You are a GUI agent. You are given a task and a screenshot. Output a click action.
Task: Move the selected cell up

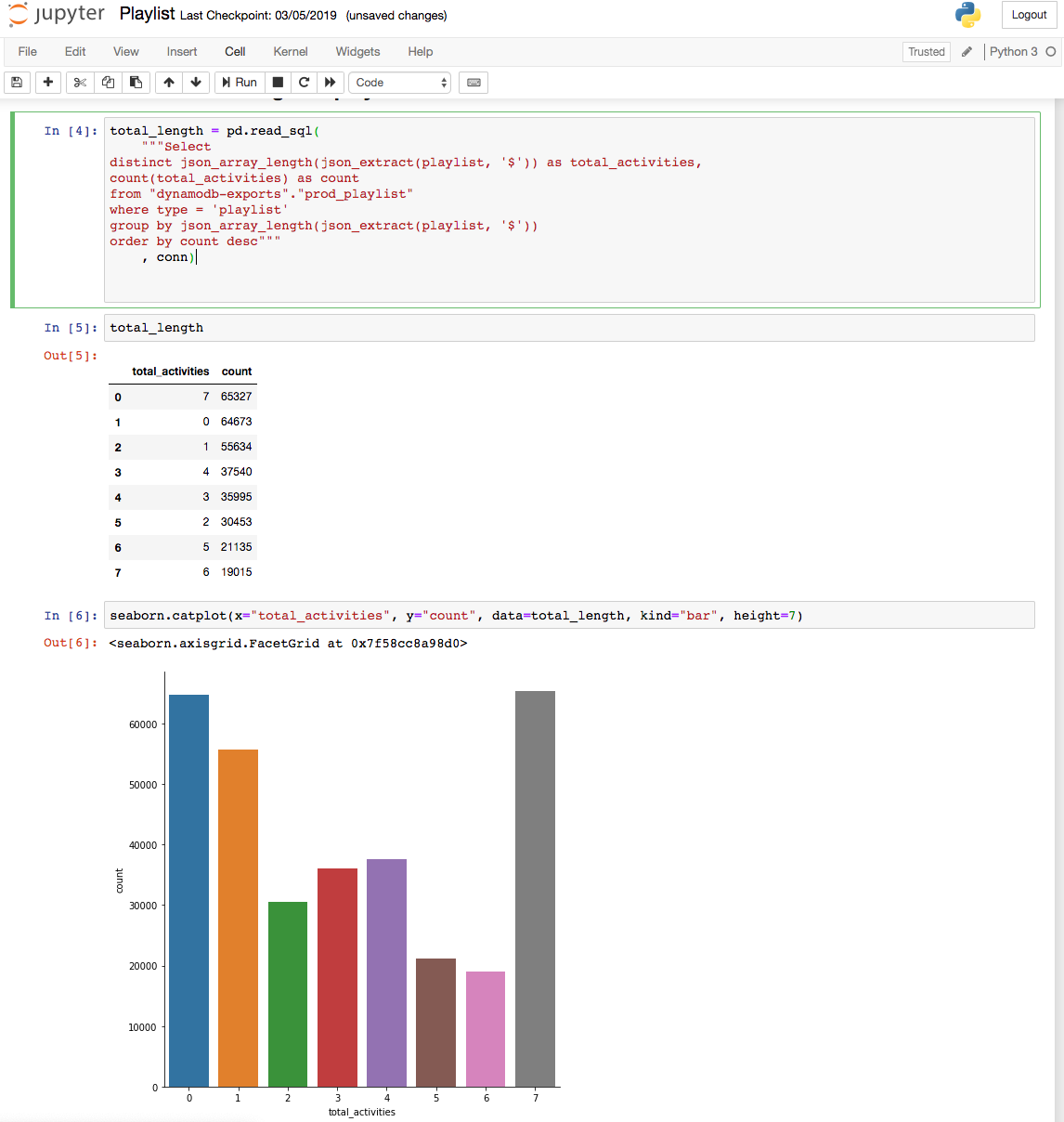168,82
